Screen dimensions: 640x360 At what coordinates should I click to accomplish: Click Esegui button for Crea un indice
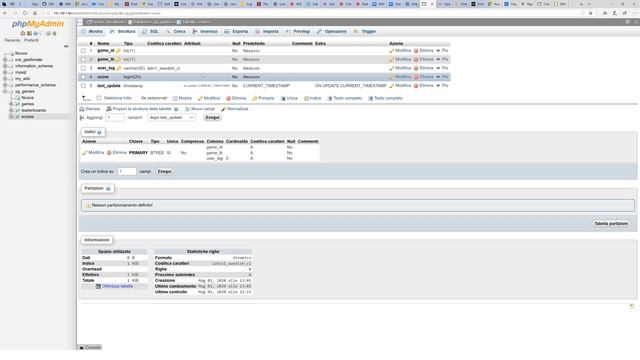[x=164, y=171]
